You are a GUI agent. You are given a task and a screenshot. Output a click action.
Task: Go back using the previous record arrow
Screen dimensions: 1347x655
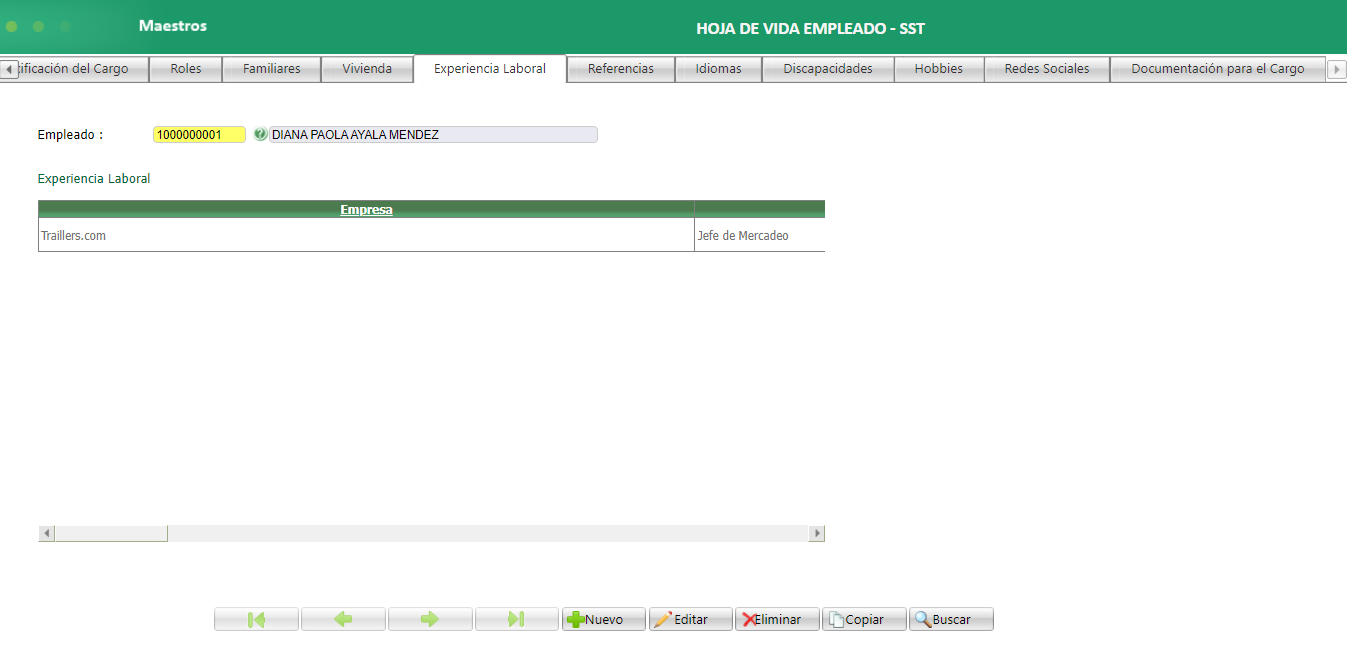(x=343, y=618)
